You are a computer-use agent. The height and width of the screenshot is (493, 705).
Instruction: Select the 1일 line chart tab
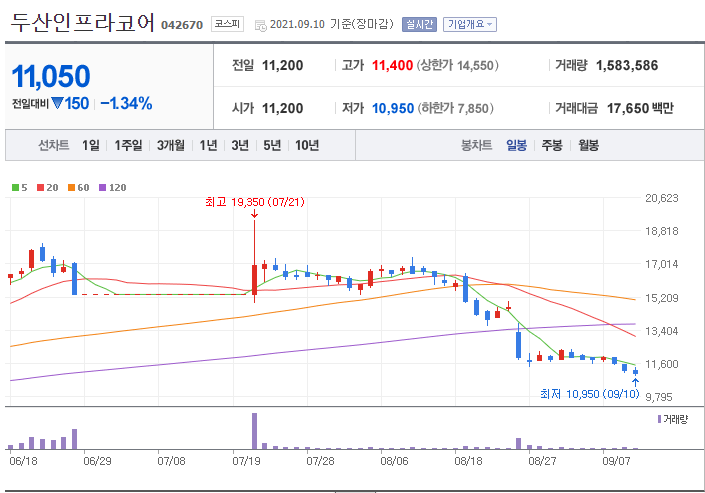tap(91, 145)
